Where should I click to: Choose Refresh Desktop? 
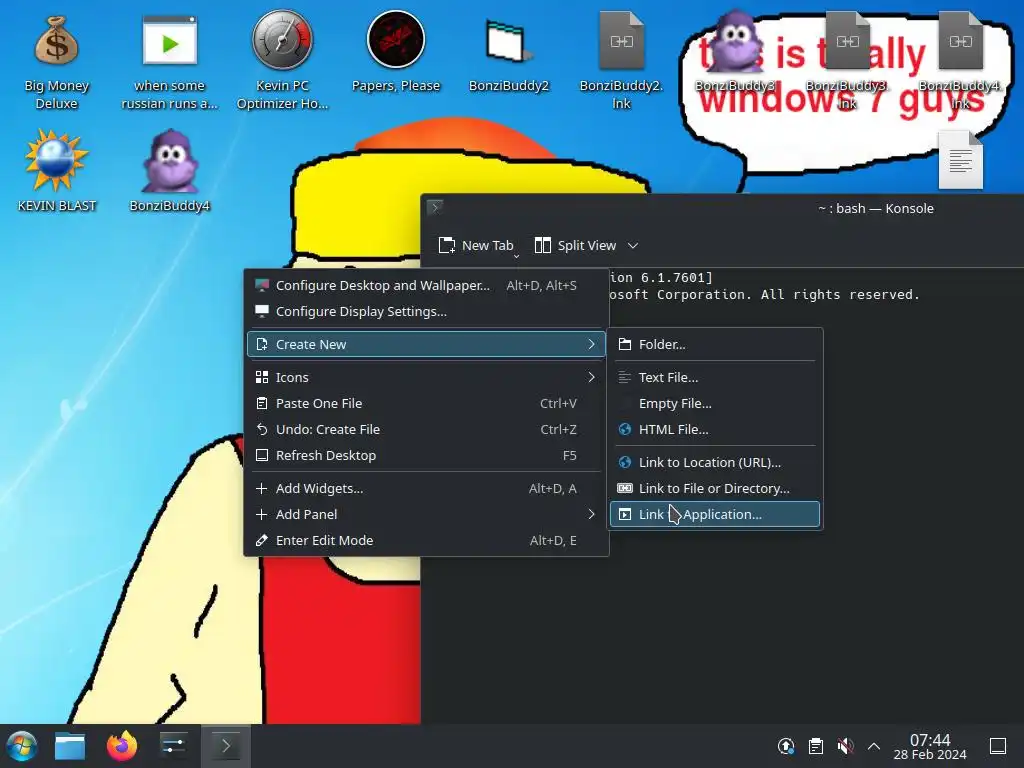[x=426, y=455]
